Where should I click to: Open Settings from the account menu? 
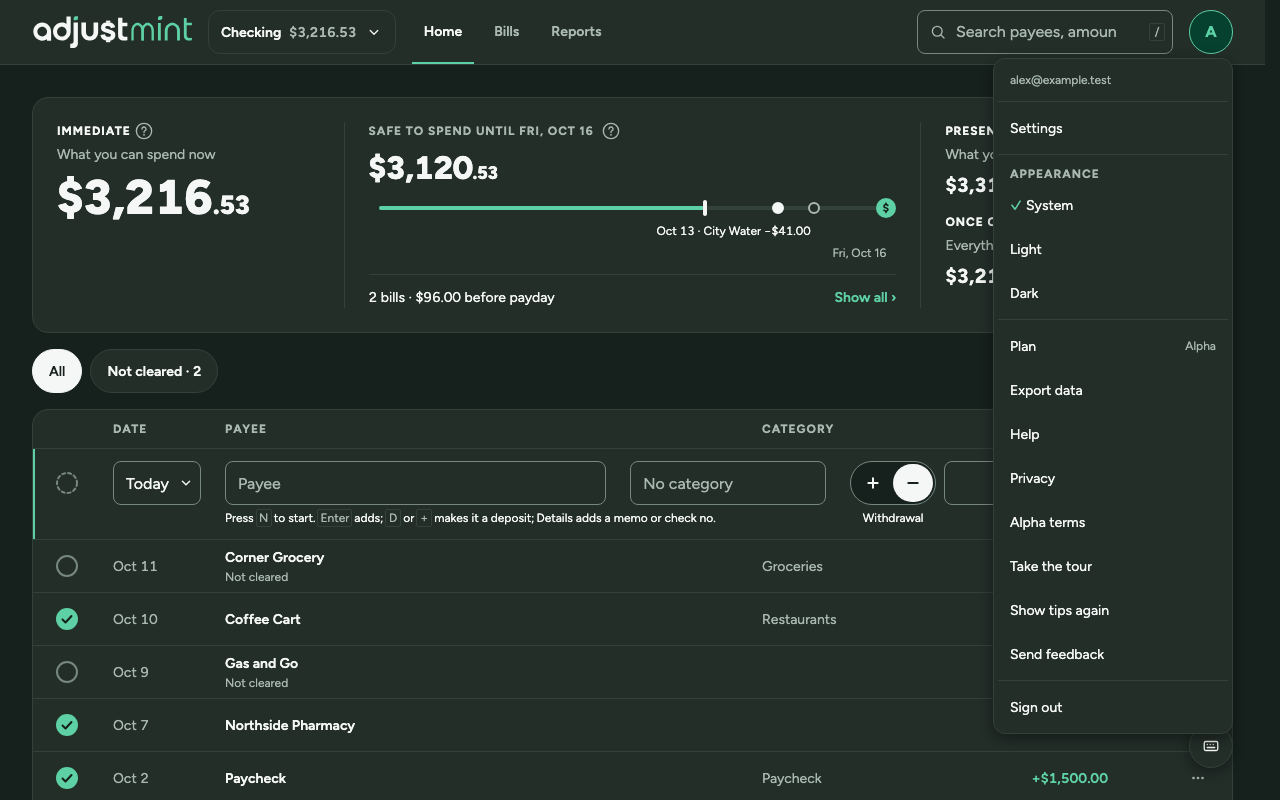pos(1113,128)
